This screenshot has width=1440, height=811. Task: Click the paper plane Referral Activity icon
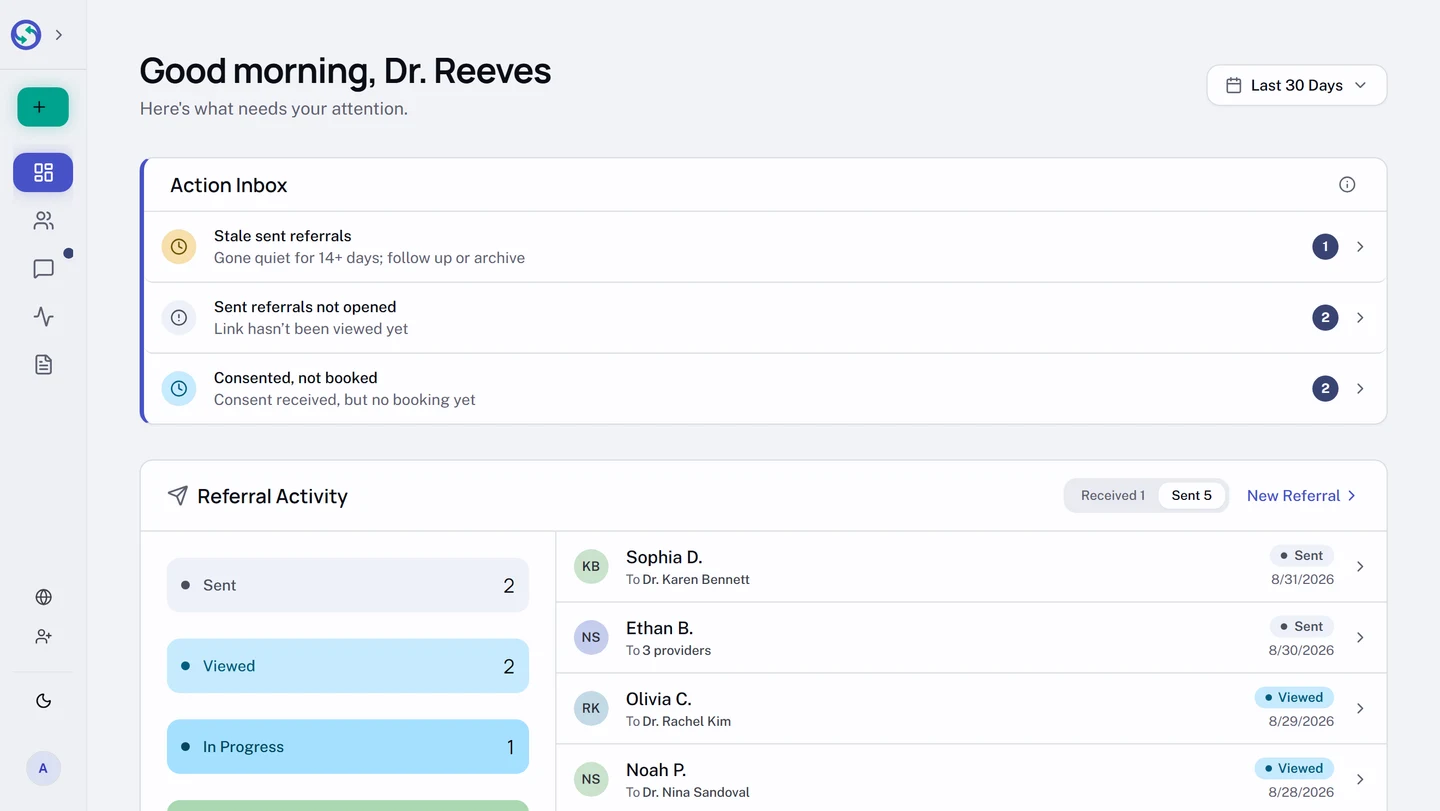[178, 495]
